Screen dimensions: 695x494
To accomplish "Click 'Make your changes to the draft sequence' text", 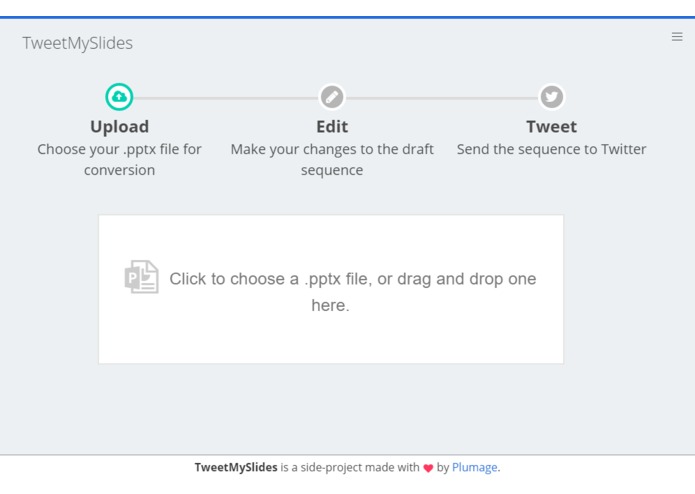I will 332,159.
